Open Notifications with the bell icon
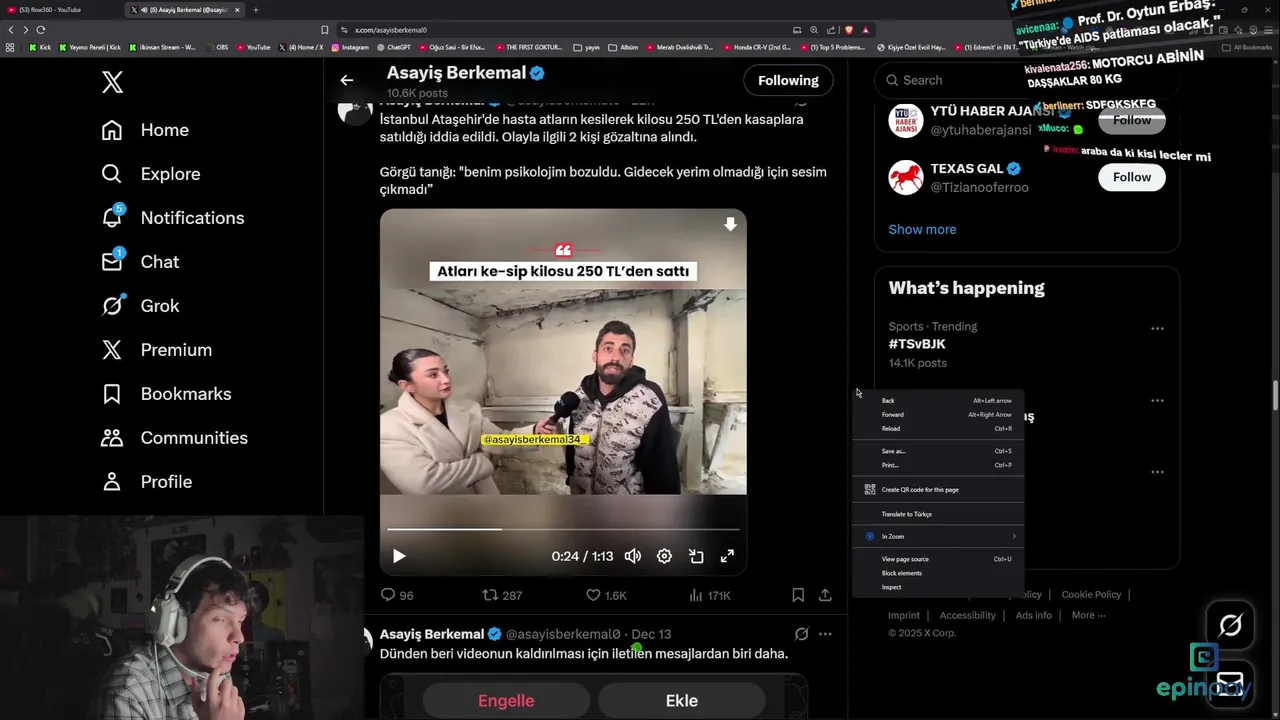The image size is (1280, 720). 172,218
